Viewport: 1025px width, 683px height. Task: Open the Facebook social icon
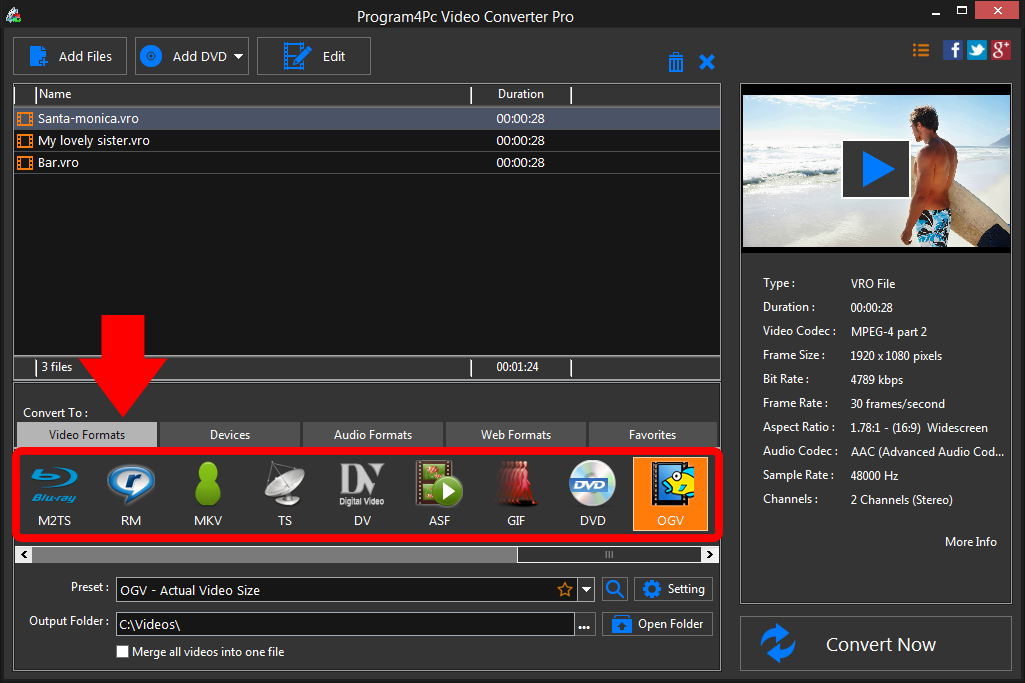pyautogui.click(x=953, y=50)
